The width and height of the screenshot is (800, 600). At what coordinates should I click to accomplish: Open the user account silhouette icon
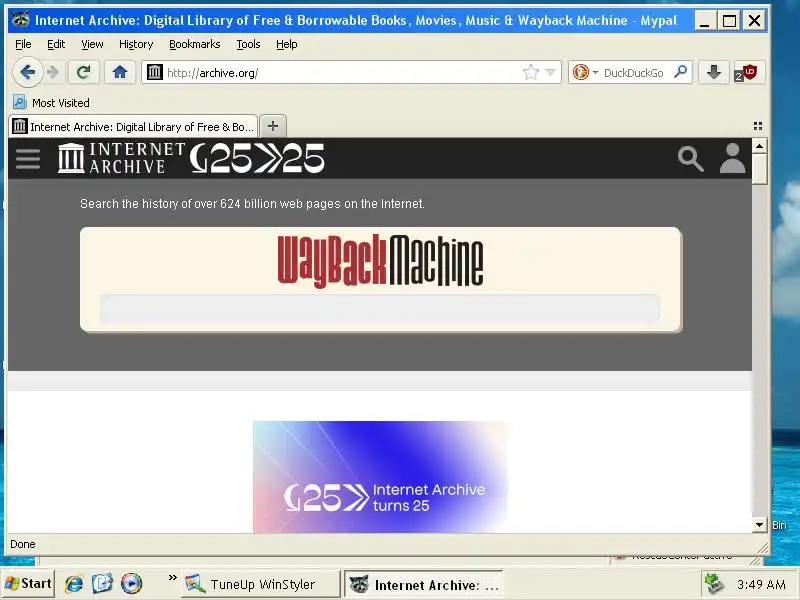732,158
